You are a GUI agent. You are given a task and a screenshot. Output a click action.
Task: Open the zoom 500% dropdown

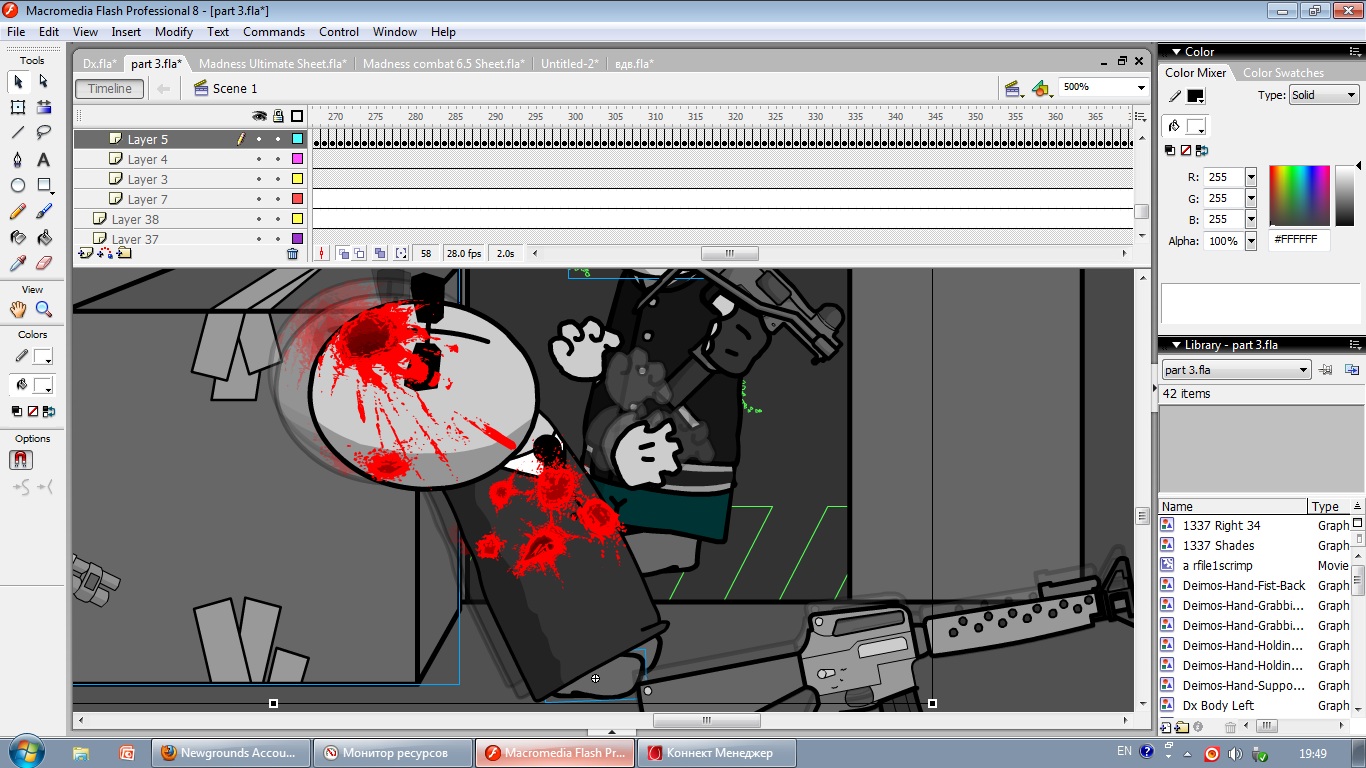[1141, 88]
